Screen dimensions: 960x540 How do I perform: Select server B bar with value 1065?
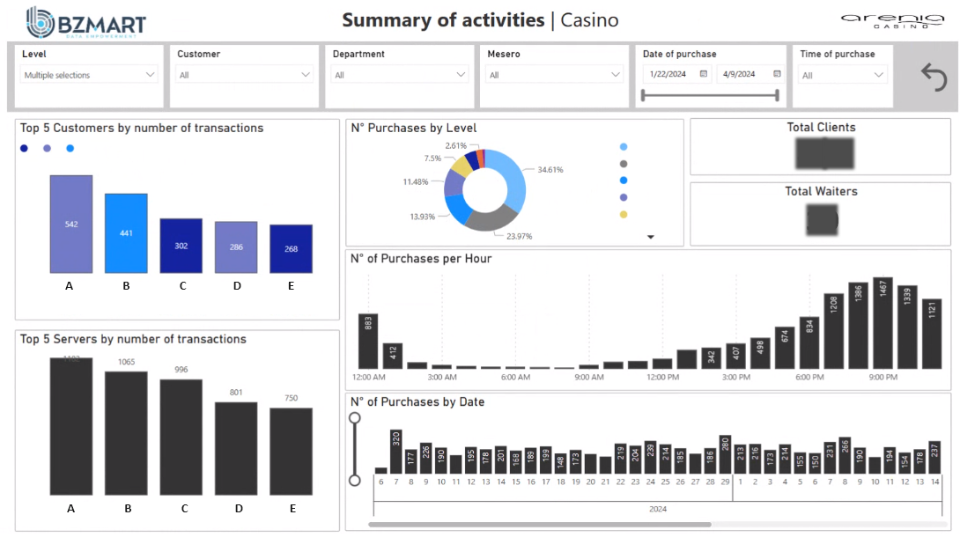[126, 433]
